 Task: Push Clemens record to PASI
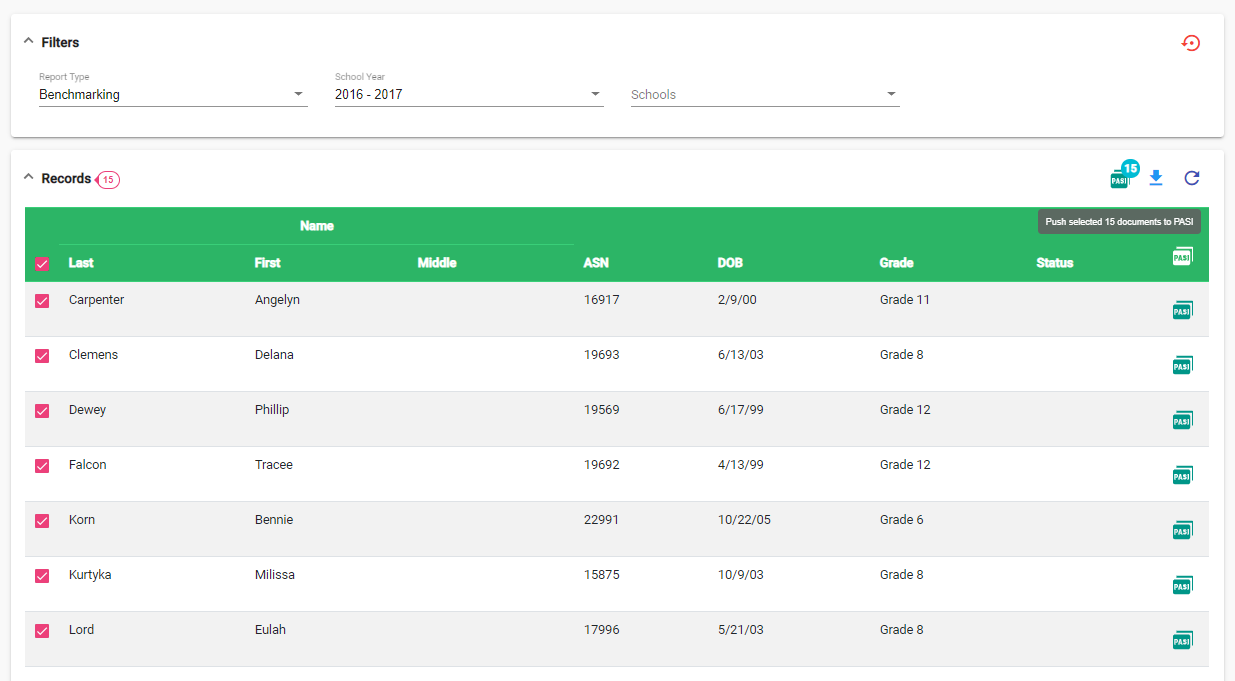tap(1182, 365)
